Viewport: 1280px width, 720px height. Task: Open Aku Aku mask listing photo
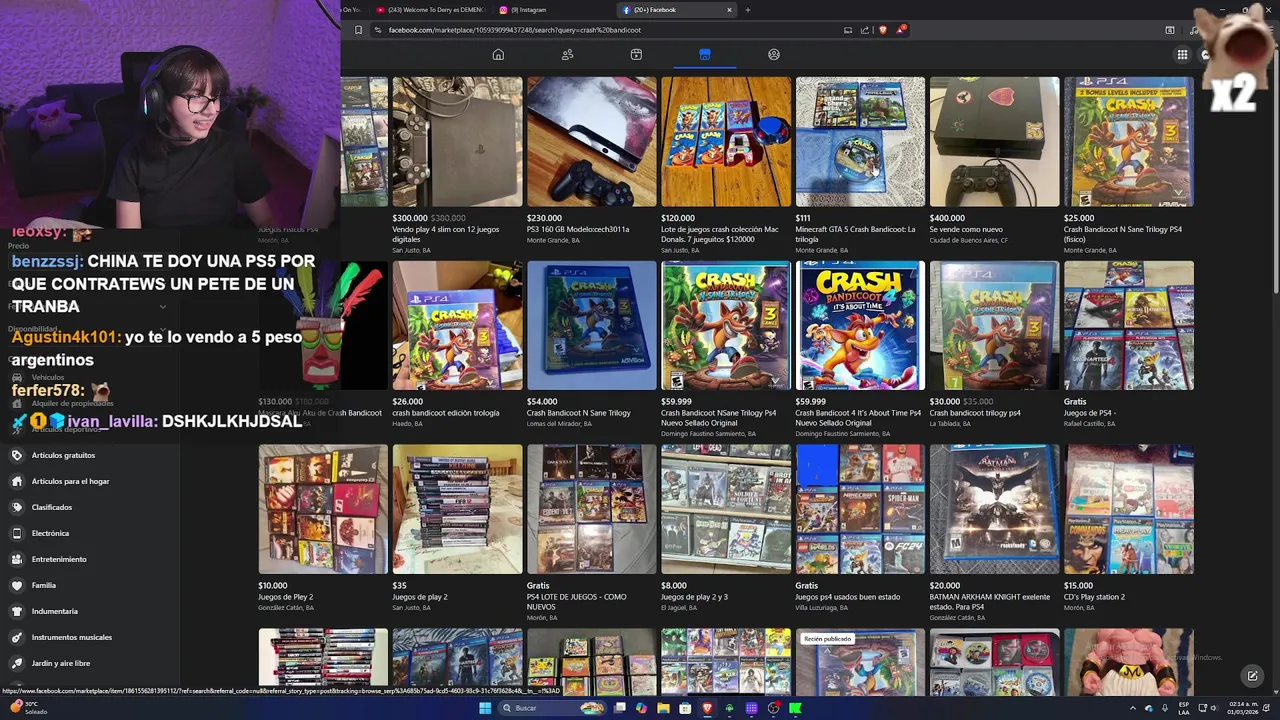(x=323, y=326)
